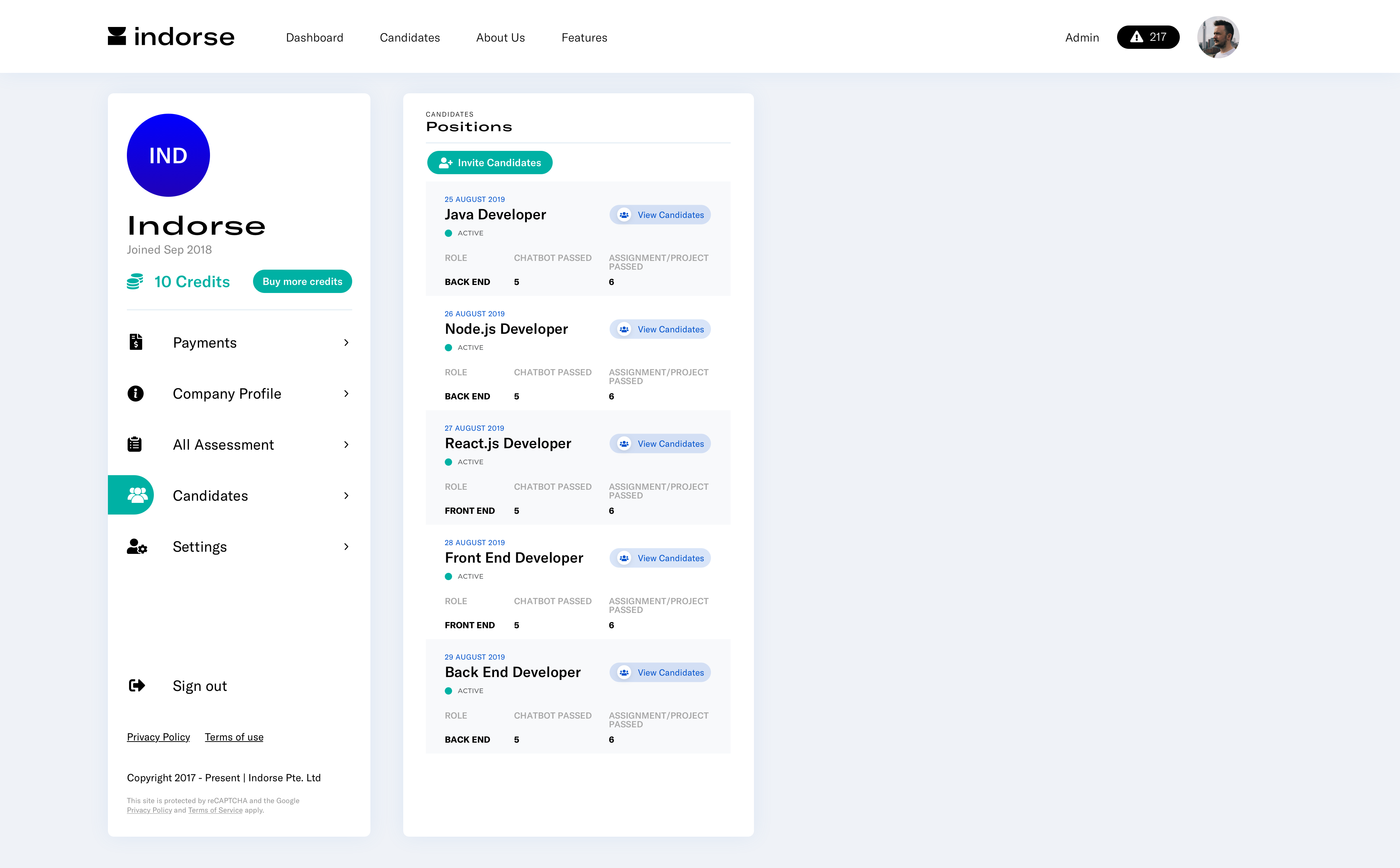Click the add-user icon on Invite Candidates

point(446,163)
